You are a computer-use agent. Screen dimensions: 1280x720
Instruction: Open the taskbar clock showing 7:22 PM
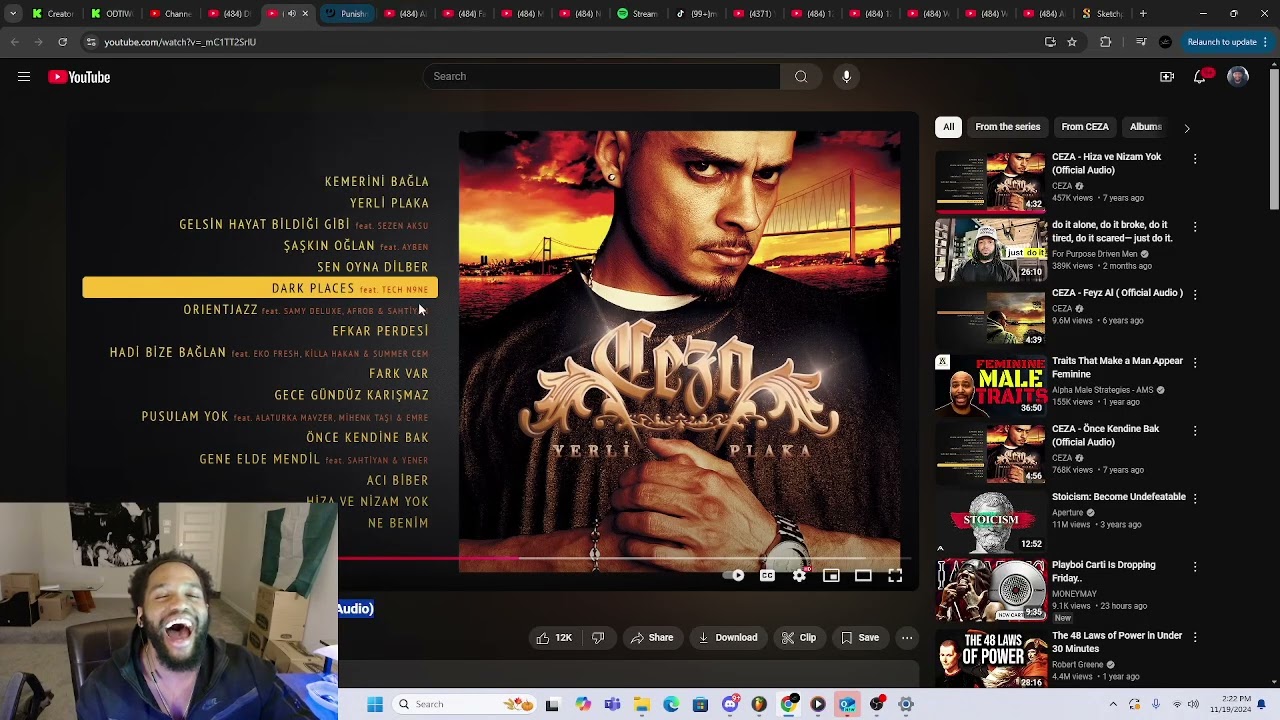click(x=1233, y=704)
